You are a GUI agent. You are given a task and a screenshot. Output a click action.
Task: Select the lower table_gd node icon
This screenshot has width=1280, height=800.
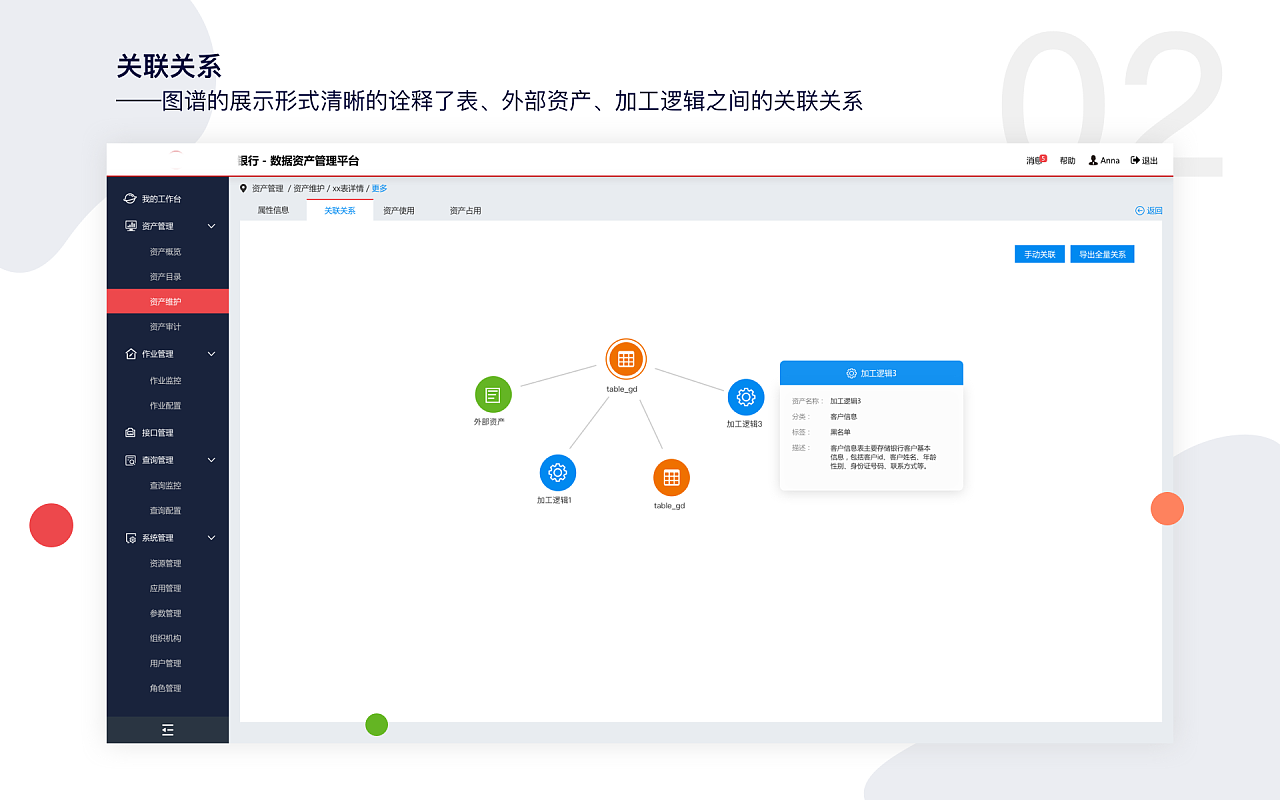[671, 478]
